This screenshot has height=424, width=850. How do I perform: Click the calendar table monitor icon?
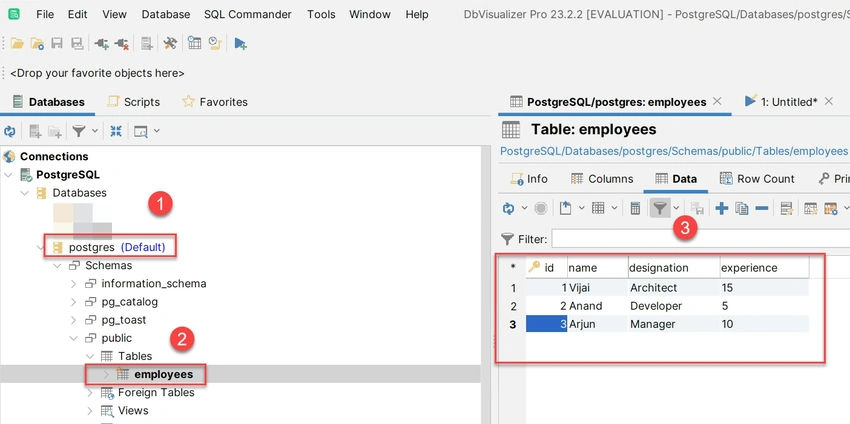point(194,43)
